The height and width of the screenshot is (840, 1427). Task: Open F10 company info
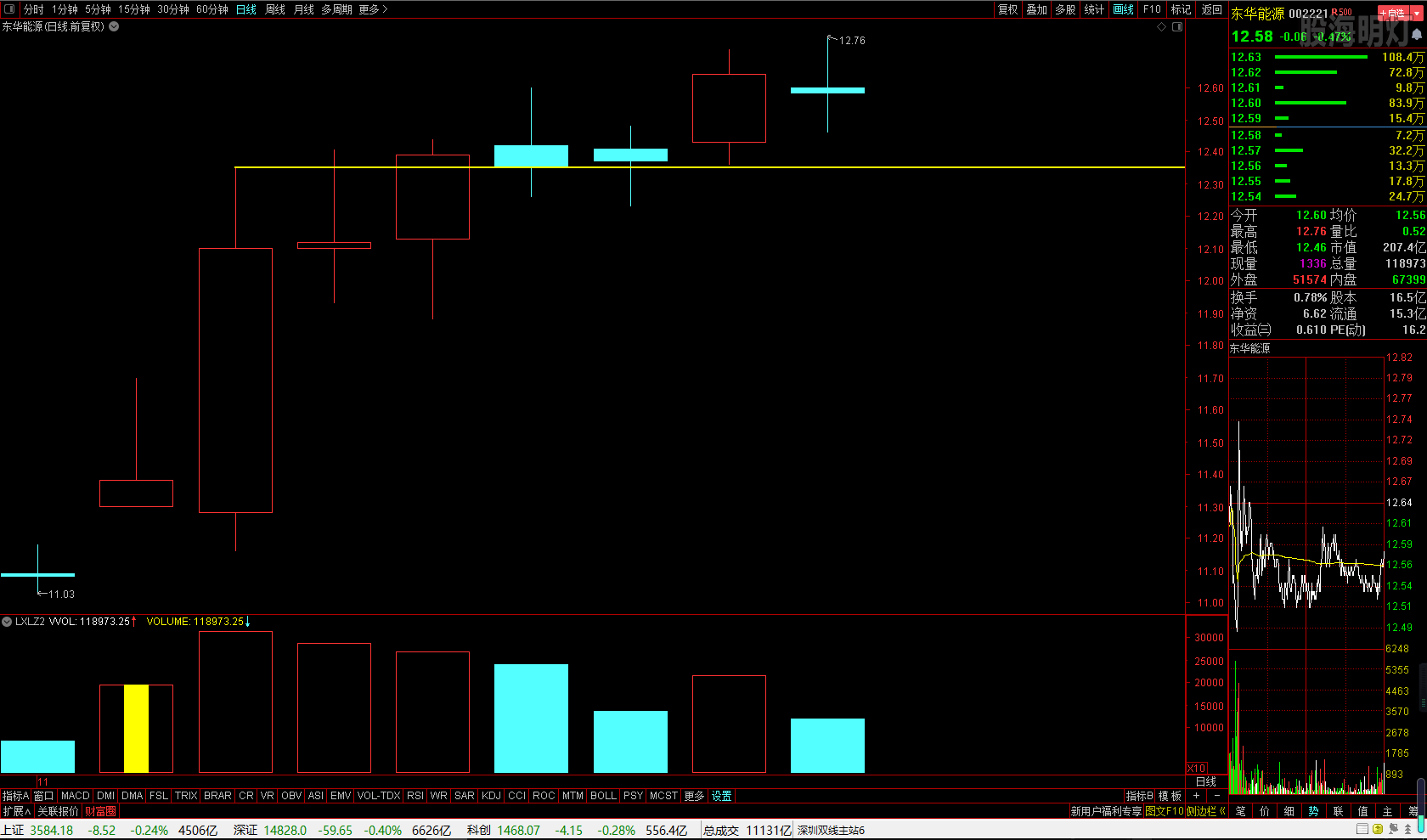(x=1152, y=9)
